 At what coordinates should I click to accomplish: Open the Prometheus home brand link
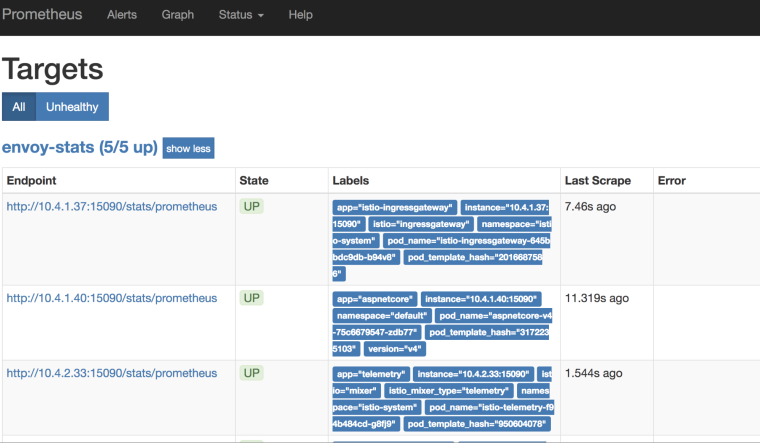click(42, 15)
